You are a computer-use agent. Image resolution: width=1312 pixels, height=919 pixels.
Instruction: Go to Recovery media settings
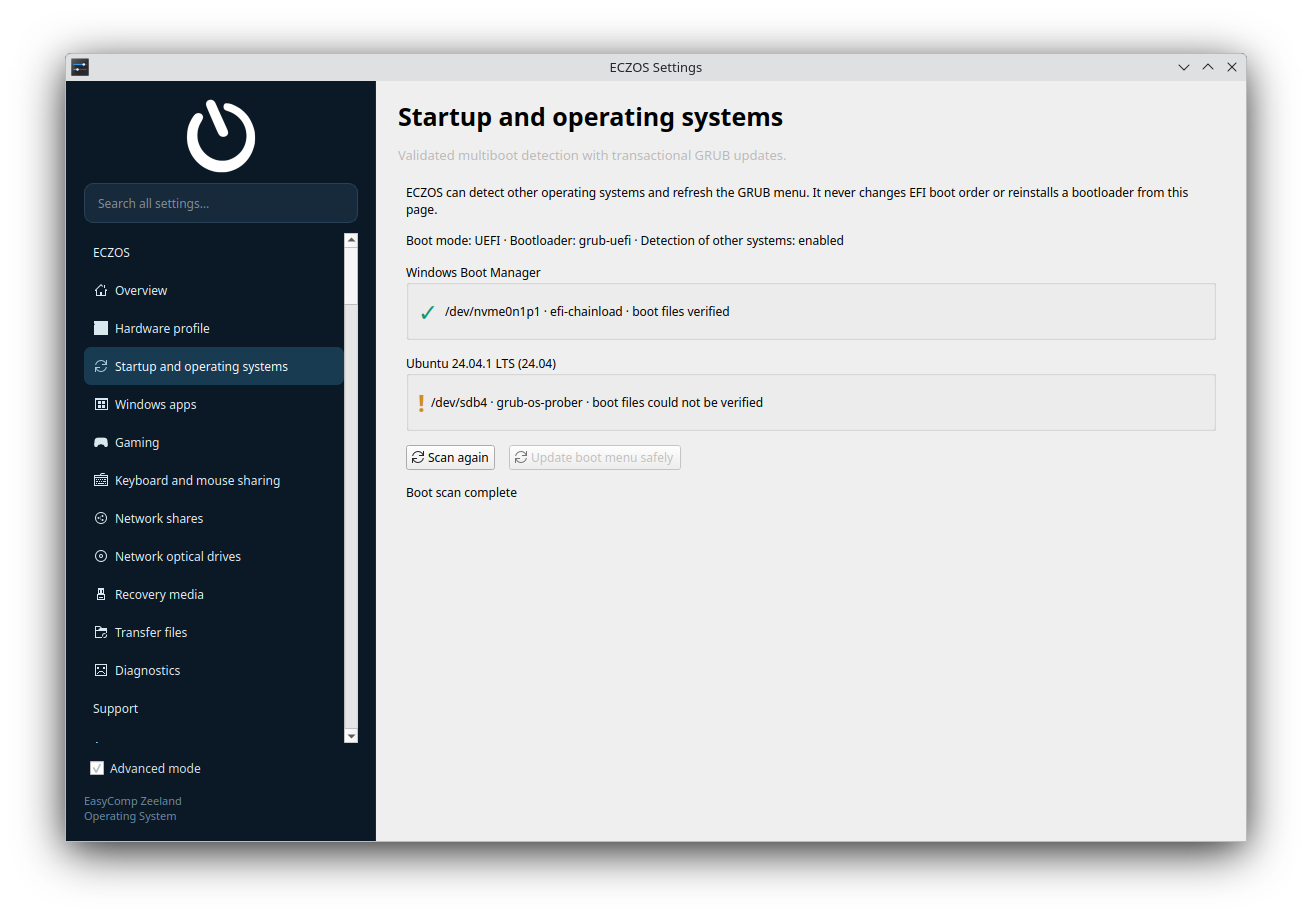214,595
